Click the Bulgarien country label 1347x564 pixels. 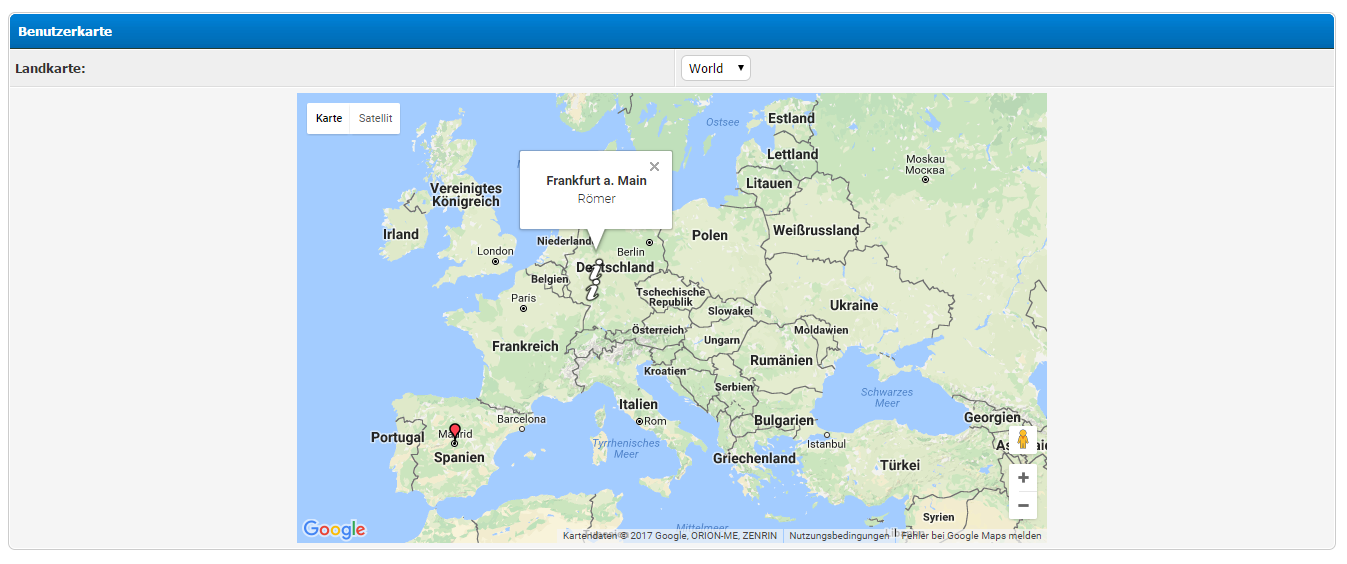click(784, 420)
